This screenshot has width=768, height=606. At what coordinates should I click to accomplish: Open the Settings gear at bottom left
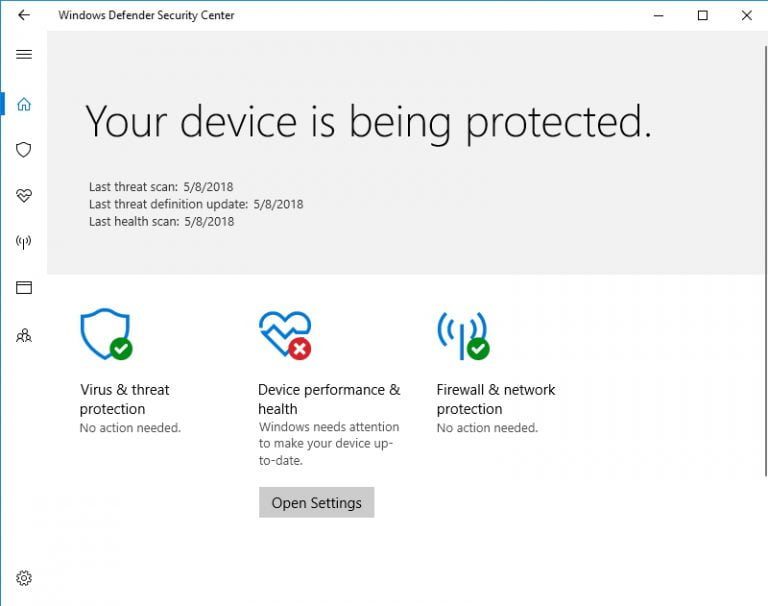click(24, 578)
